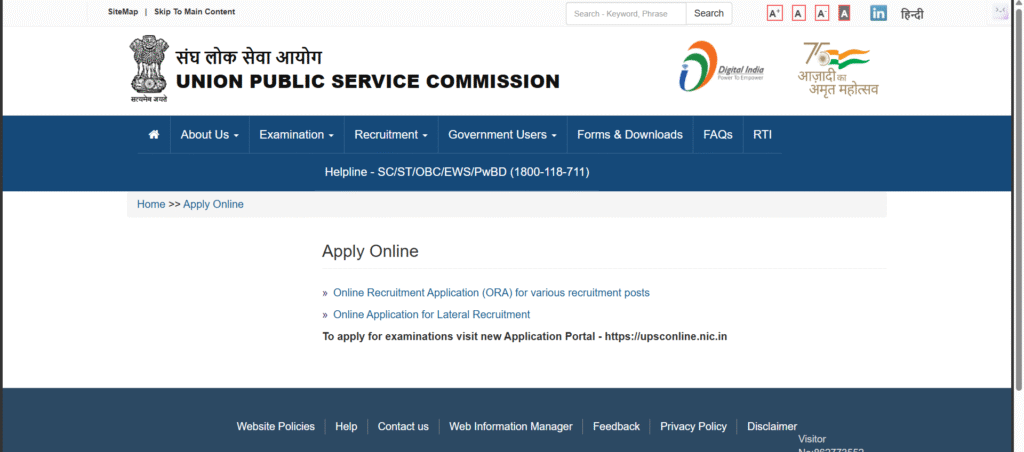Expand the Recruitment dropdown menu
This screenshot has width=1024, height=452.
391,135
